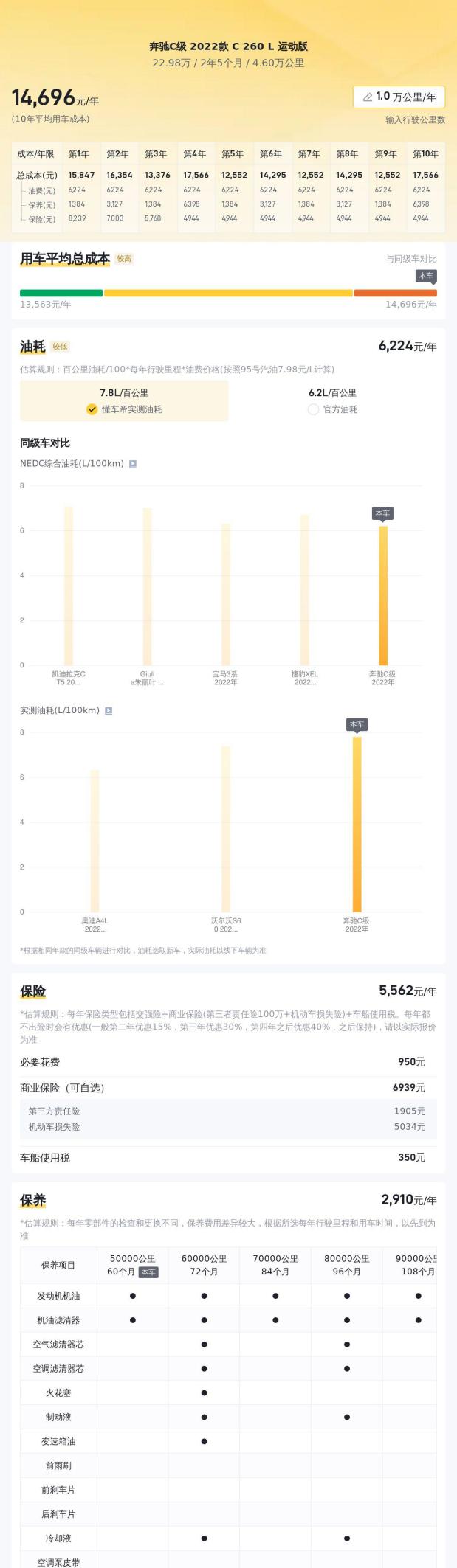Click the 沃尔沃S6 bar in 实测油耗 chart
Viewport: 457px width, 1568px height.
click(226, 828)
